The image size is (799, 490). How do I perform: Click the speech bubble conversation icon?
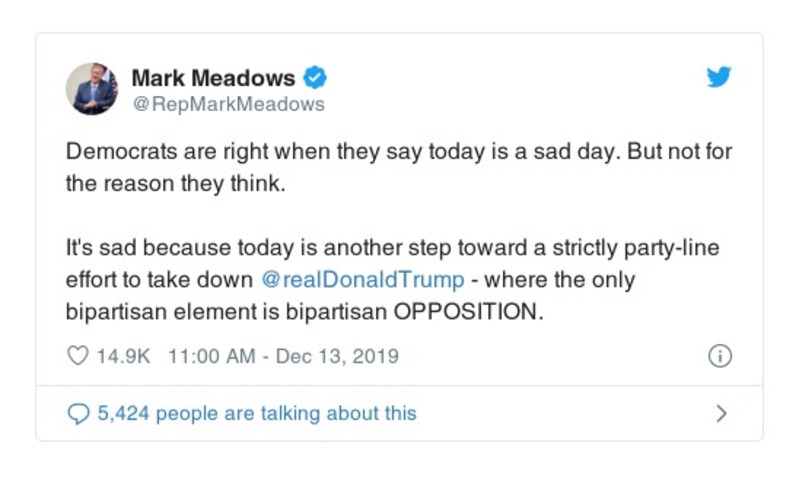77,413
